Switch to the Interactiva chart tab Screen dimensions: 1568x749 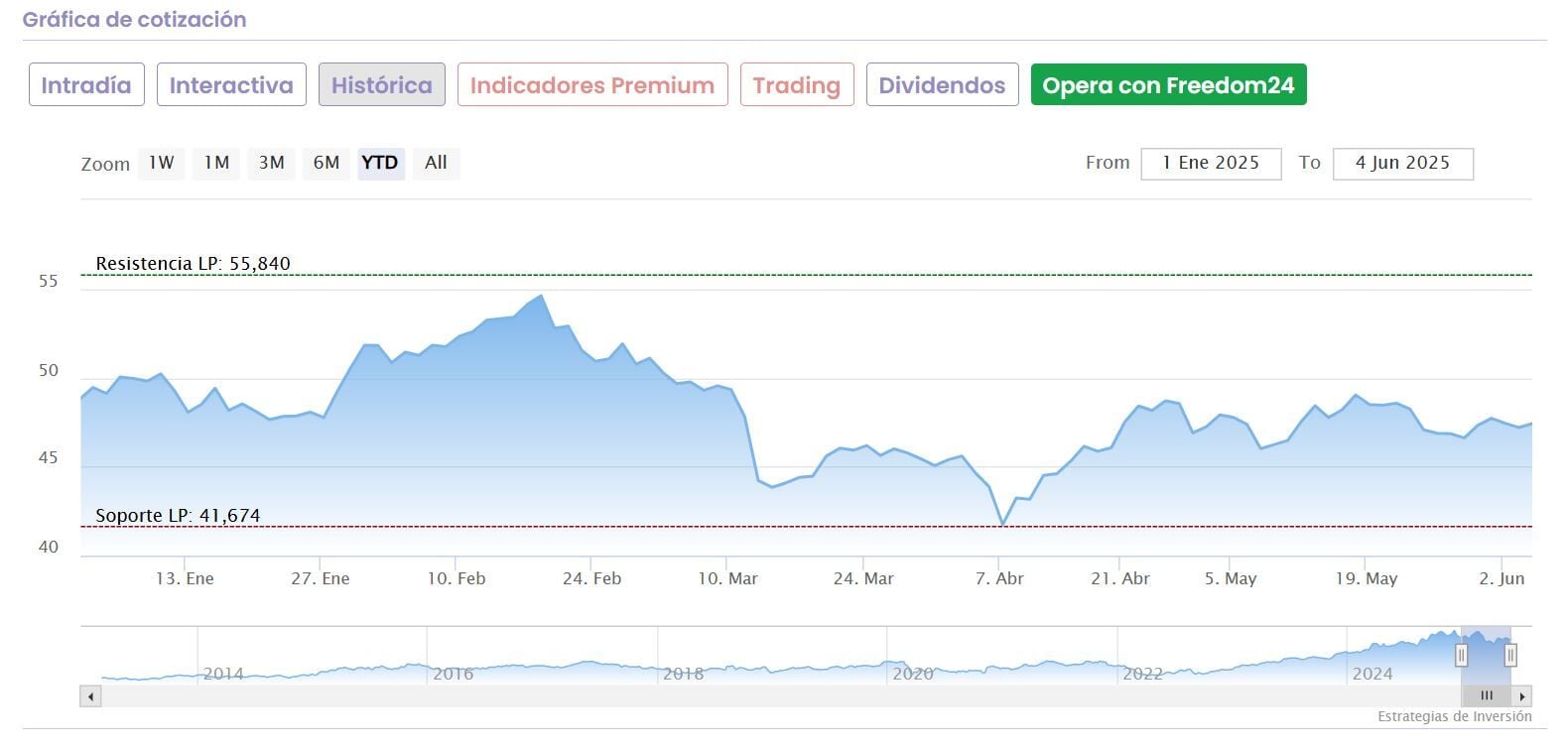coord(231,85)
